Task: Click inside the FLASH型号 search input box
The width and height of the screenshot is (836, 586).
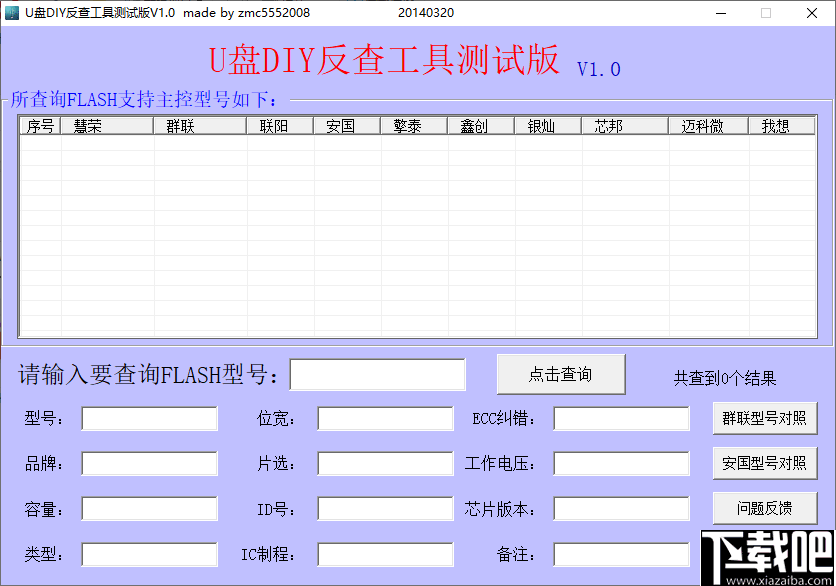Action: pyautogui.click(x=377, y=373)
